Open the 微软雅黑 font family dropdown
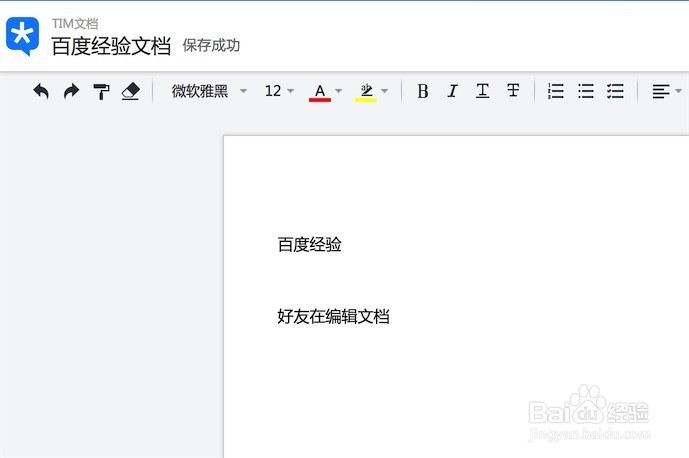 [209, 91]
